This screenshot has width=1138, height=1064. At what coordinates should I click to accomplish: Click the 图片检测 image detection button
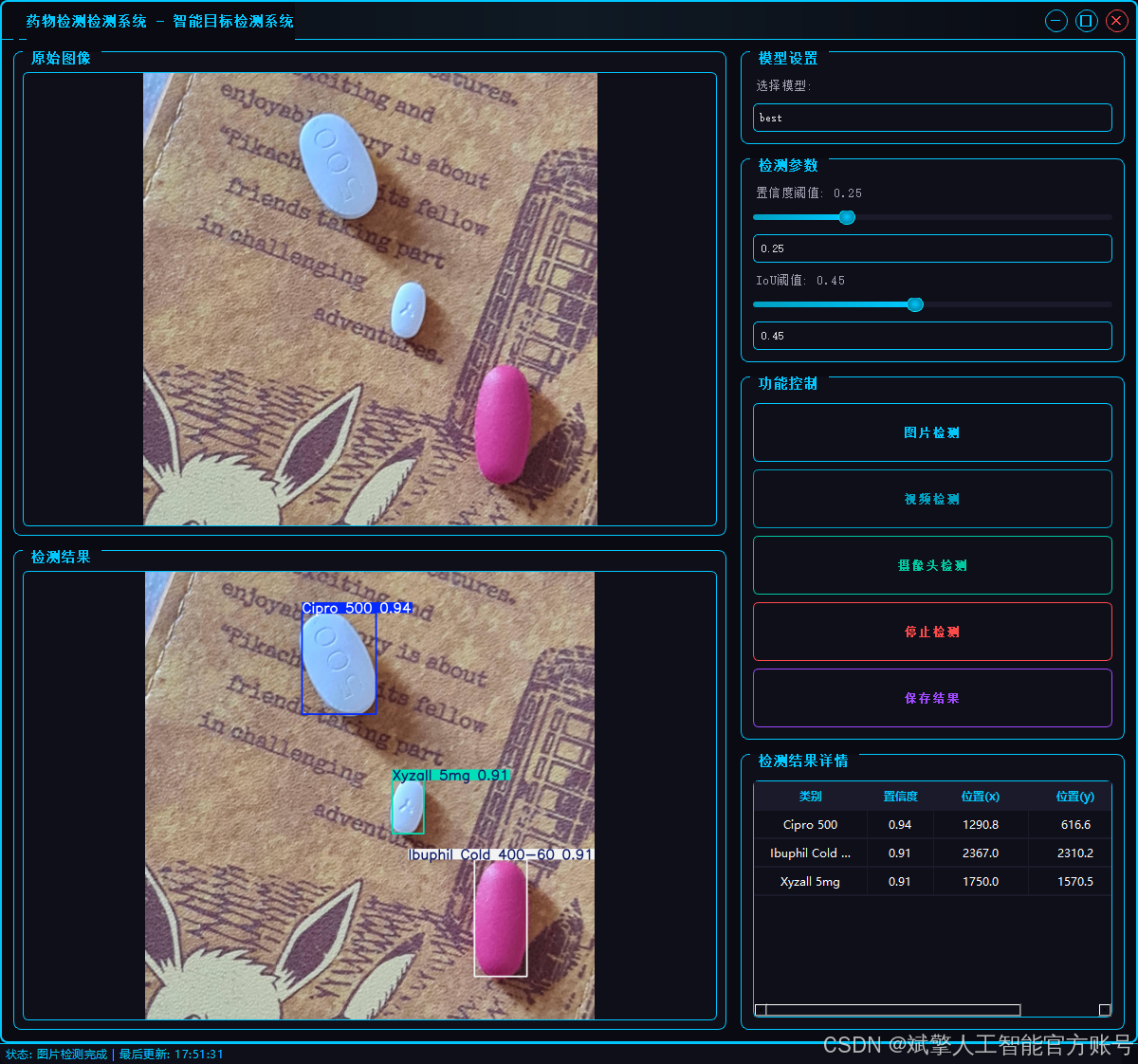click(x=932, y=432)
